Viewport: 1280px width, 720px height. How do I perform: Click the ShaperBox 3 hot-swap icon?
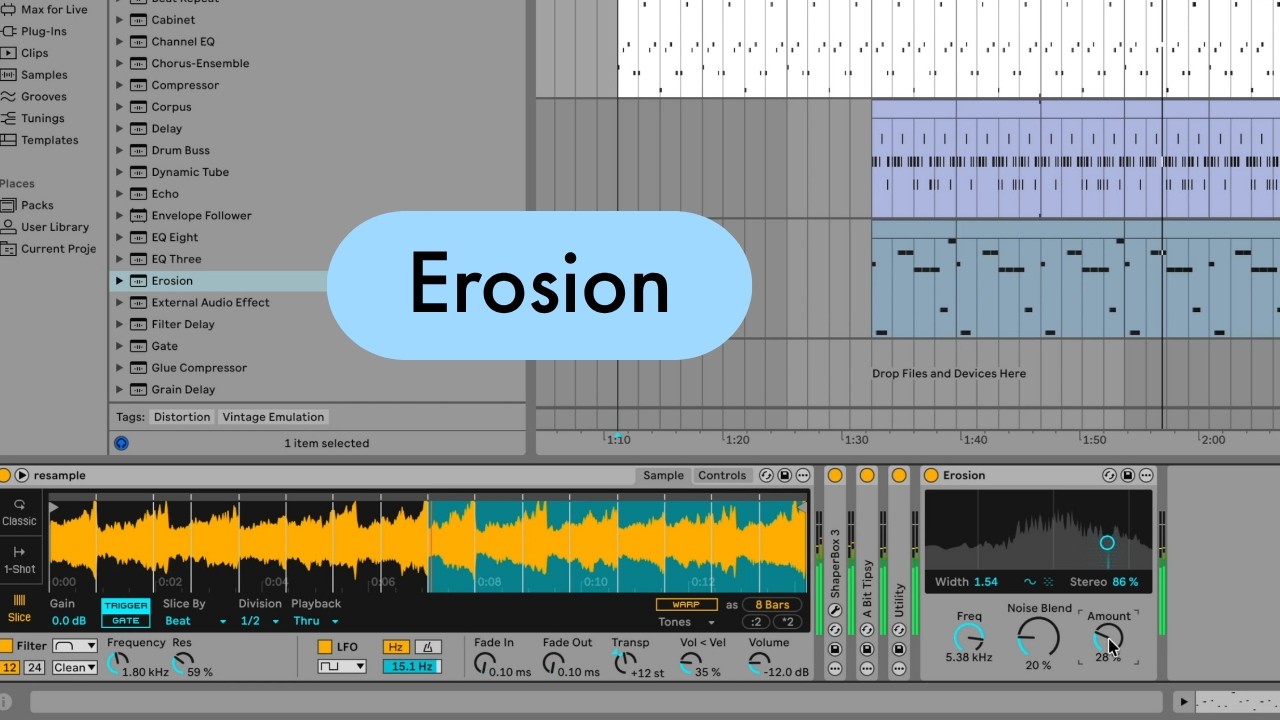tap(835, 630)
